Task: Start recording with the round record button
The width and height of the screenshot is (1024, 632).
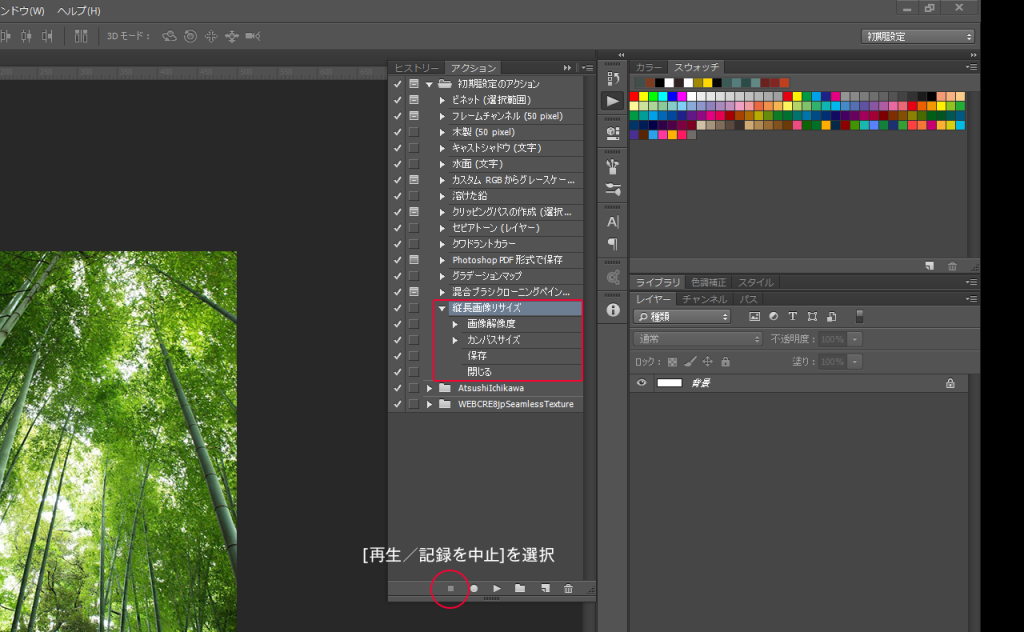Action: coord(474,588)
